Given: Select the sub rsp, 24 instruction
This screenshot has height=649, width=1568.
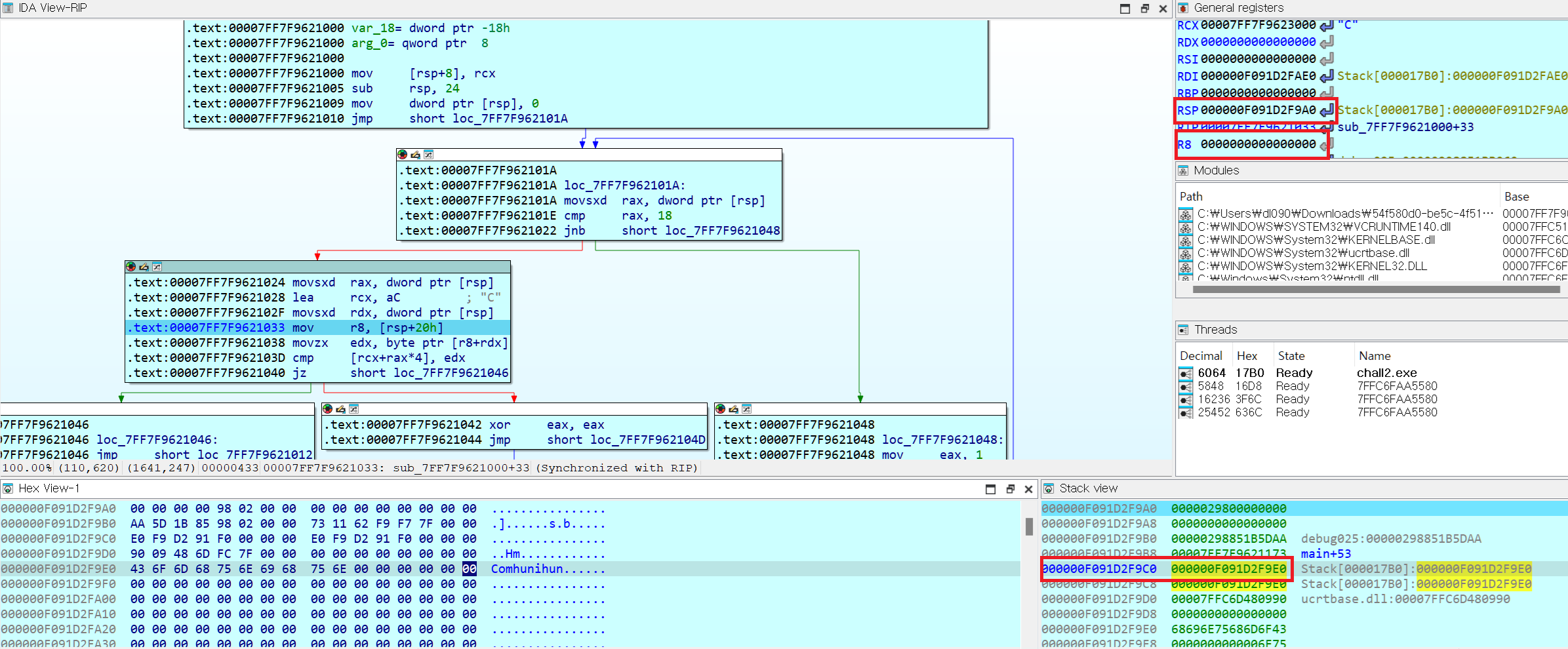Looking at the screenshot, I should tap(586, 88).
